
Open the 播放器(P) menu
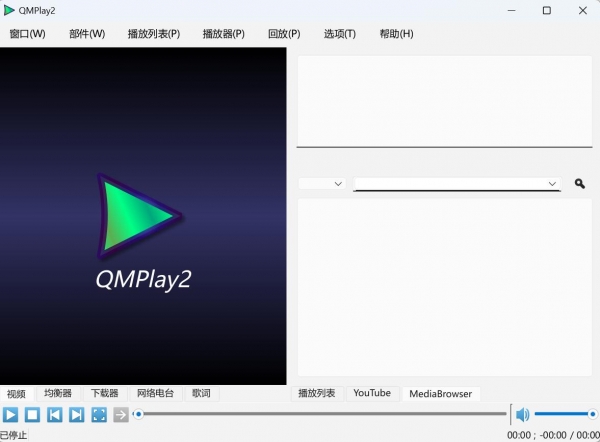224,34
